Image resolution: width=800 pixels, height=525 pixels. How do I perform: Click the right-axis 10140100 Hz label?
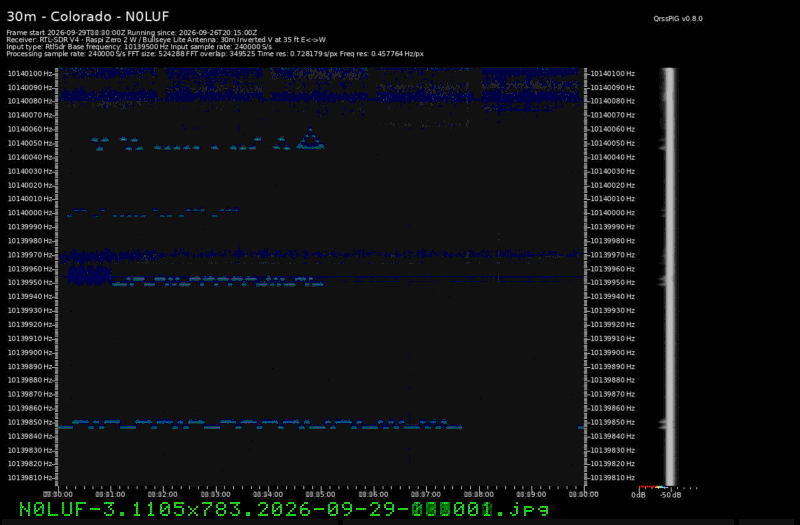(x=613, y=73)
